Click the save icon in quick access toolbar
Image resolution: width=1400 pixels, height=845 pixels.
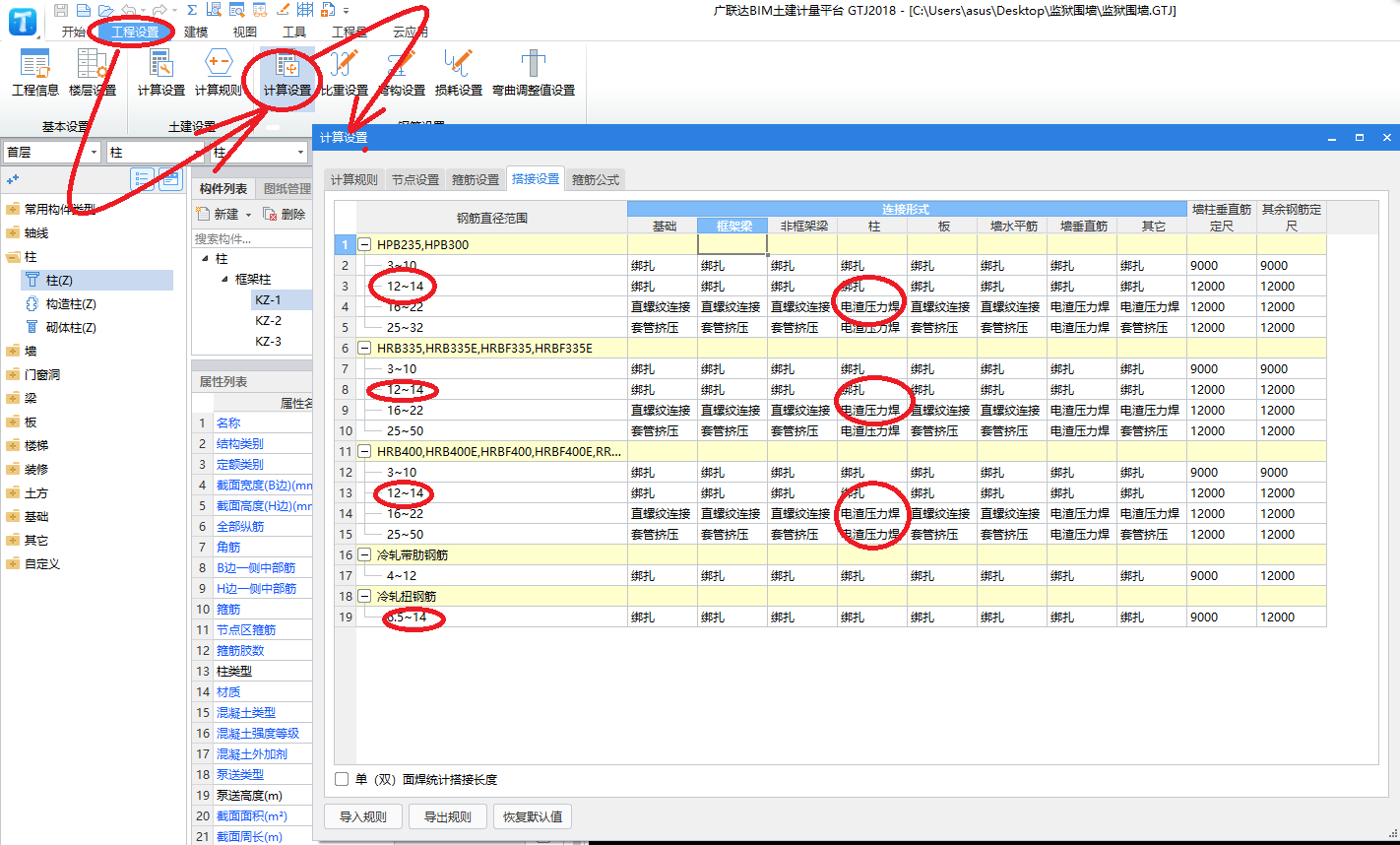pos(61,10)
